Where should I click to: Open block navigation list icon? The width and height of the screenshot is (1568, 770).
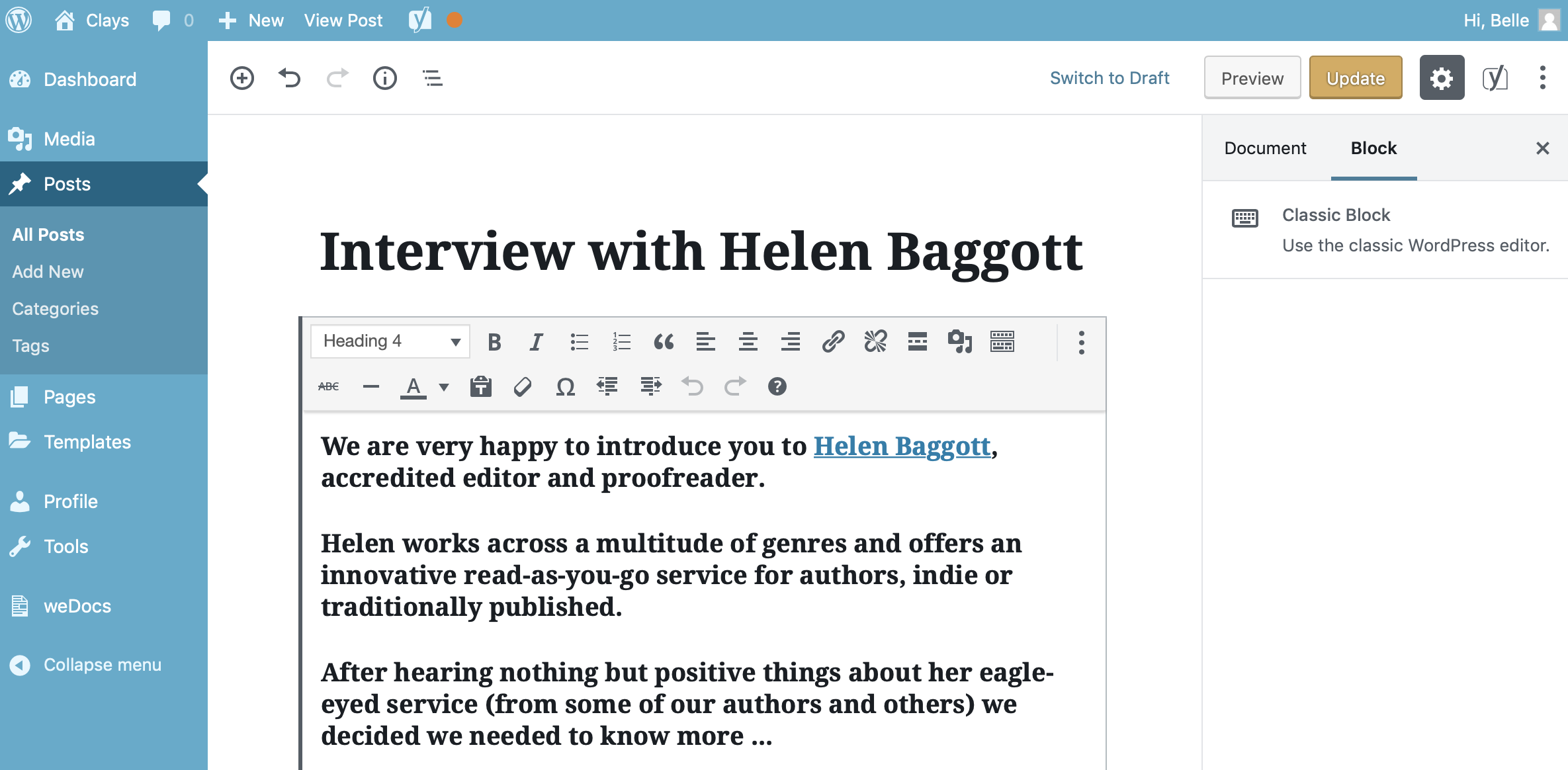pos(432,78)
